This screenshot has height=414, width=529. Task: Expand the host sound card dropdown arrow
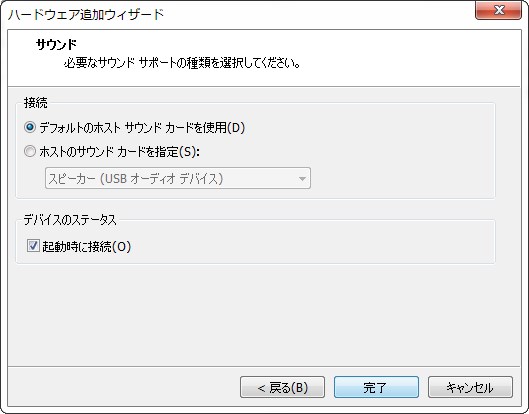coord(302,178)
